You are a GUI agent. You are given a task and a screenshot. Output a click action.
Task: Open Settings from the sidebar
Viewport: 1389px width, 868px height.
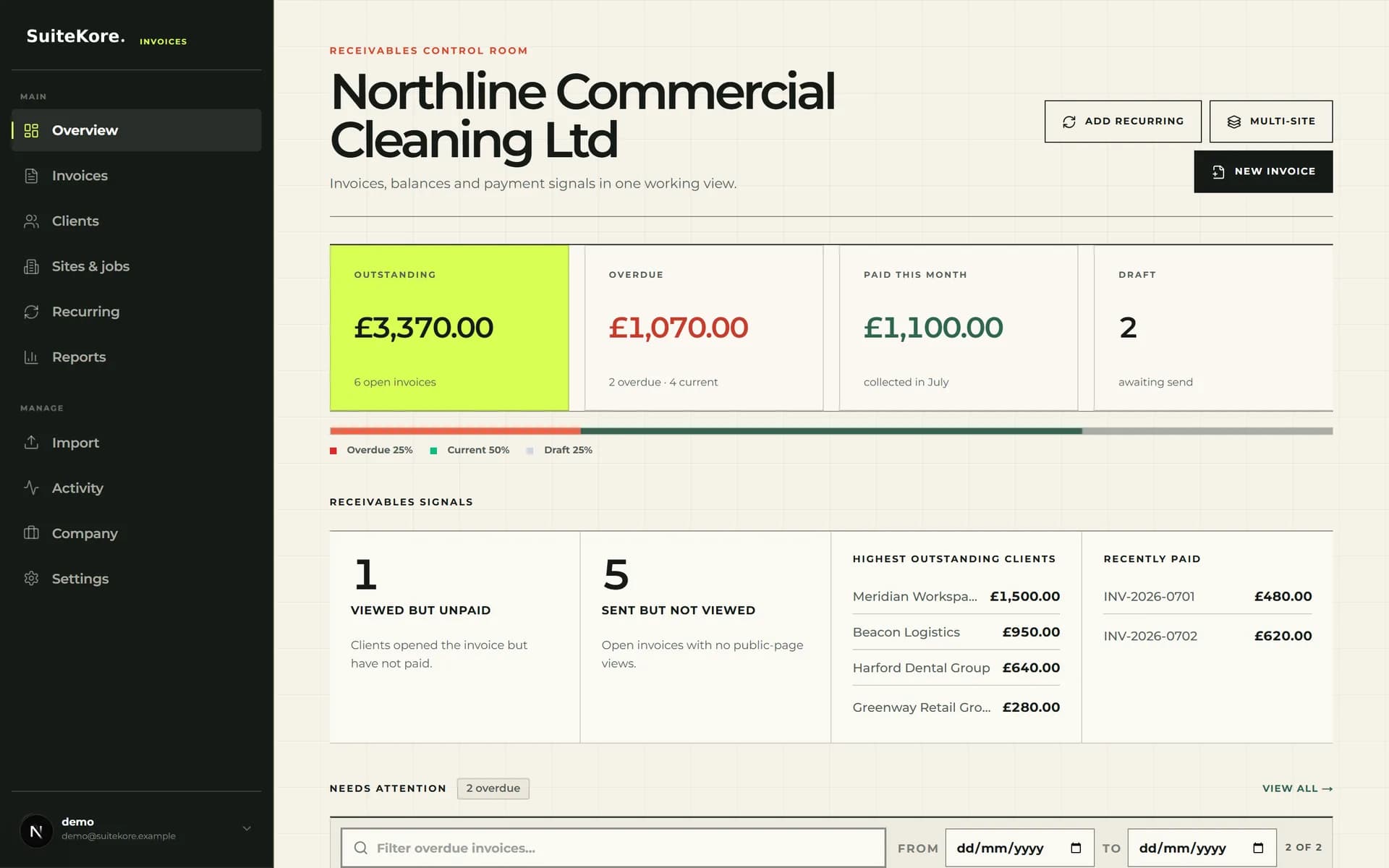click(137, 579)
